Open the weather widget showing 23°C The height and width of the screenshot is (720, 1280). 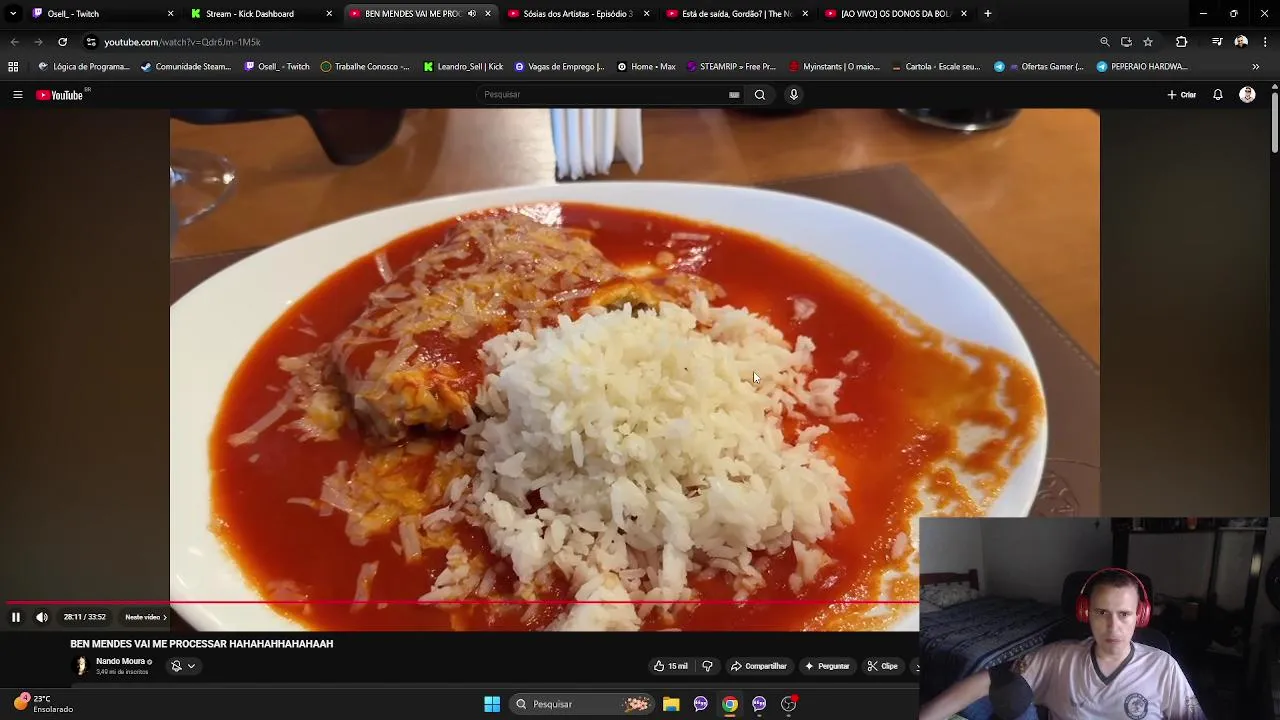tap(43, 704)
